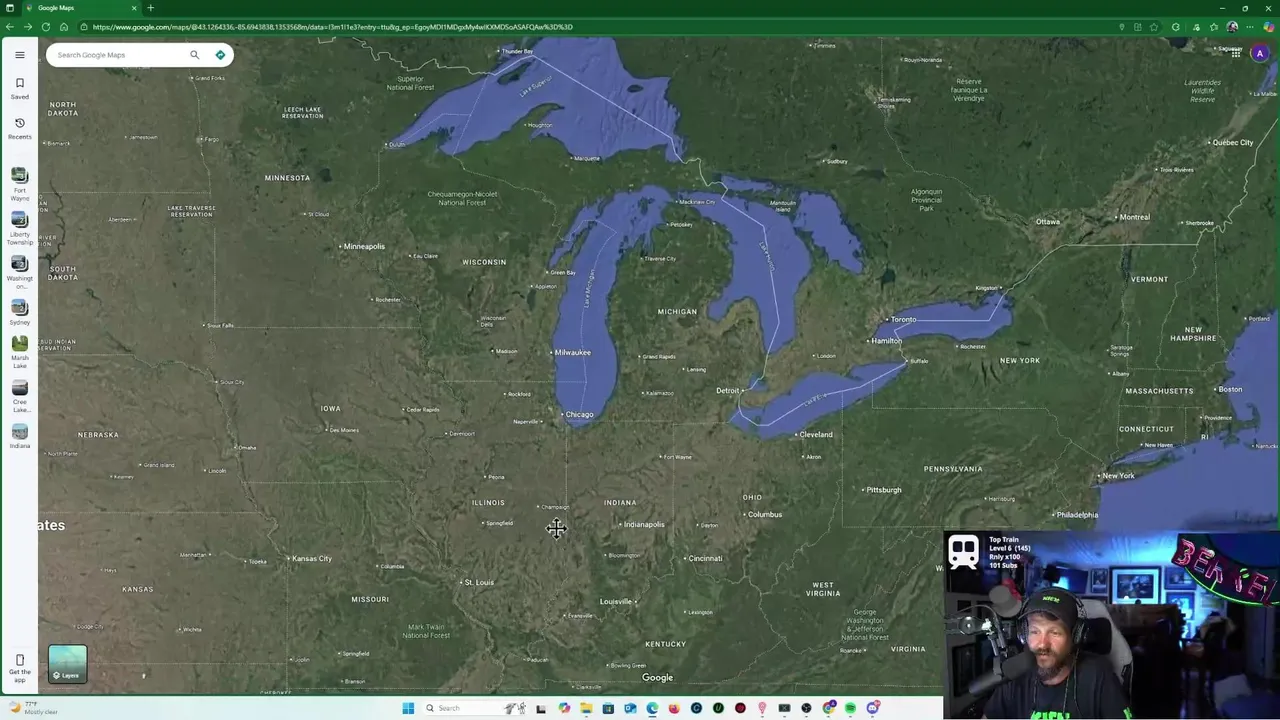Screen dimensions: 1280x720
Task: Add this page to favorites
Action: 1154,27
